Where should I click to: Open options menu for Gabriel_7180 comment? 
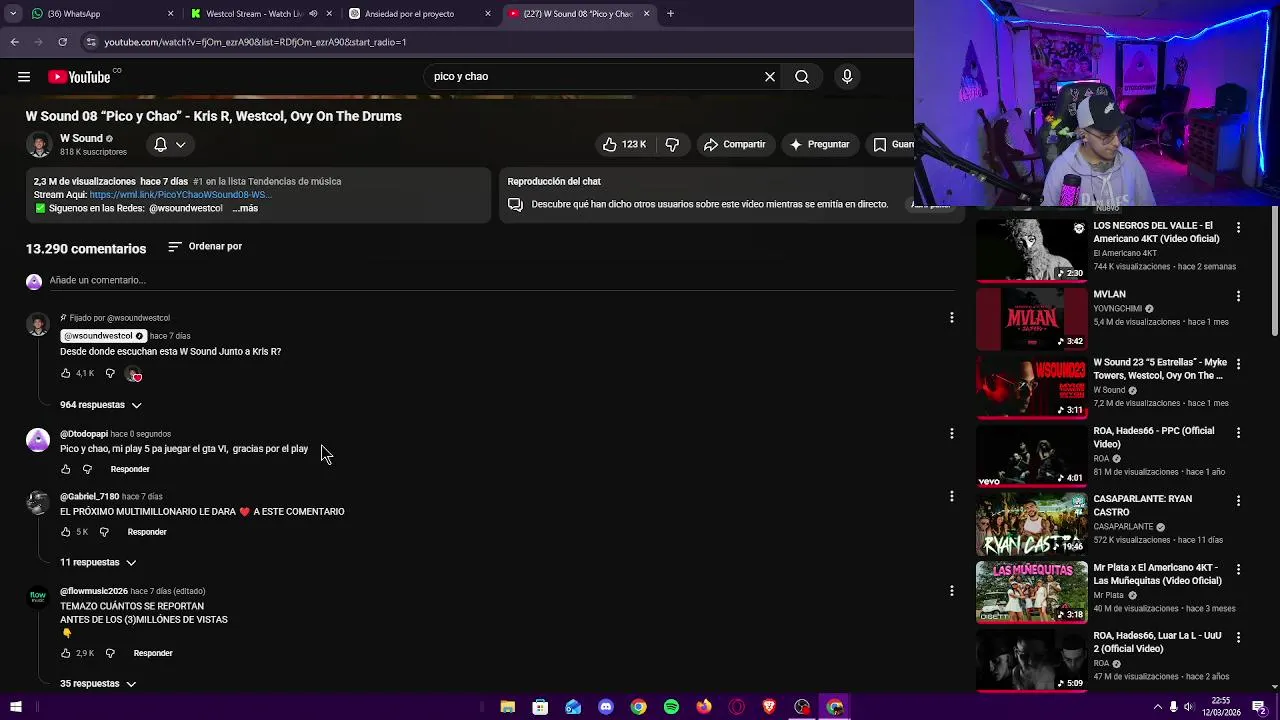(951, 496)
